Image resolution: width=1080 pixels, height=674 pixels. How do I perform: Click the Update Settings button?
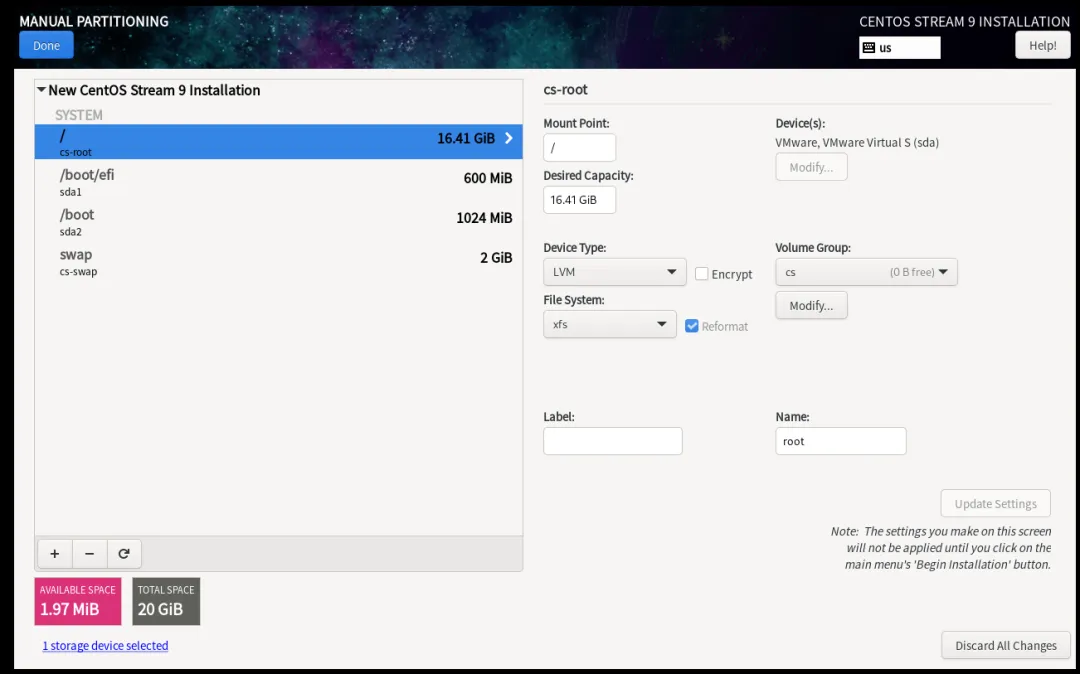[995, 503]
